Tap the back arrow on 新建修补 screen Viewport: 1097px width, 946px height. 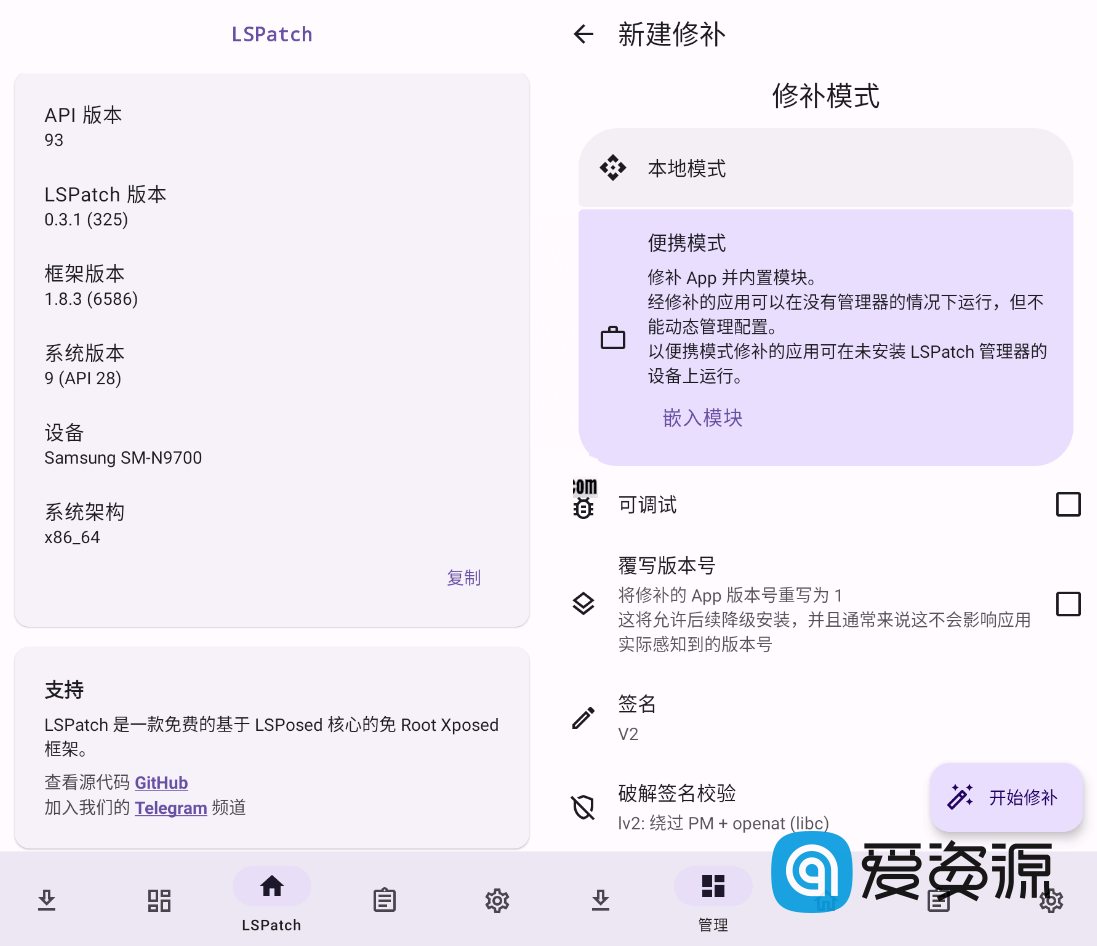(583, 34)
